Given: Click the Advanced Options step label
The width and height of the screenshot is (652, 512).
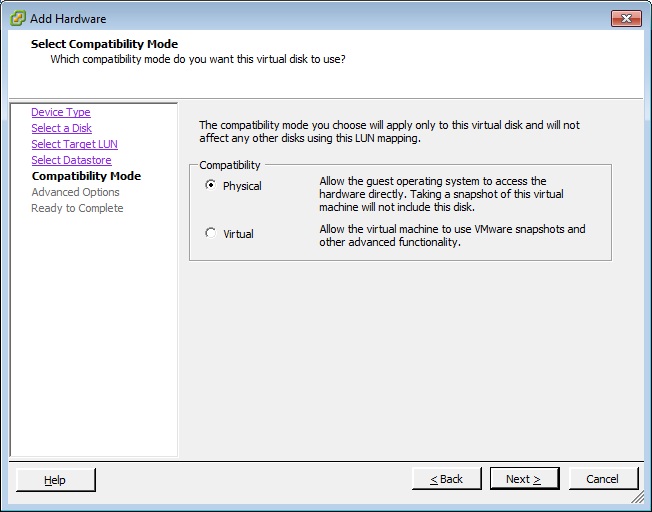Looking at the screenshot, I should [x=76, y=192].
